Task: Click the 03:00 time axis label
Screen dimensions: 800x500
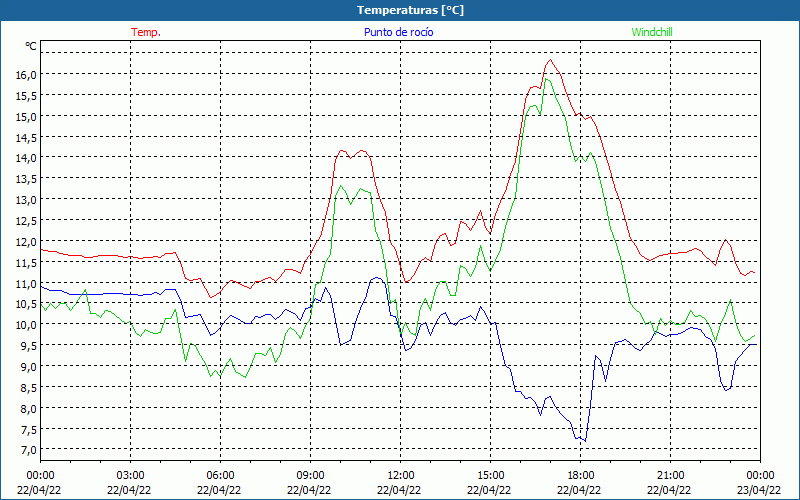Action: (x=130, y=476)
